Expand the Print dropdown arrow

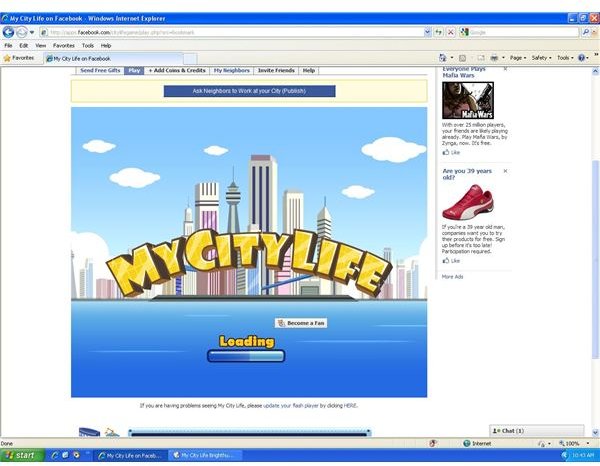pos(503,58)
